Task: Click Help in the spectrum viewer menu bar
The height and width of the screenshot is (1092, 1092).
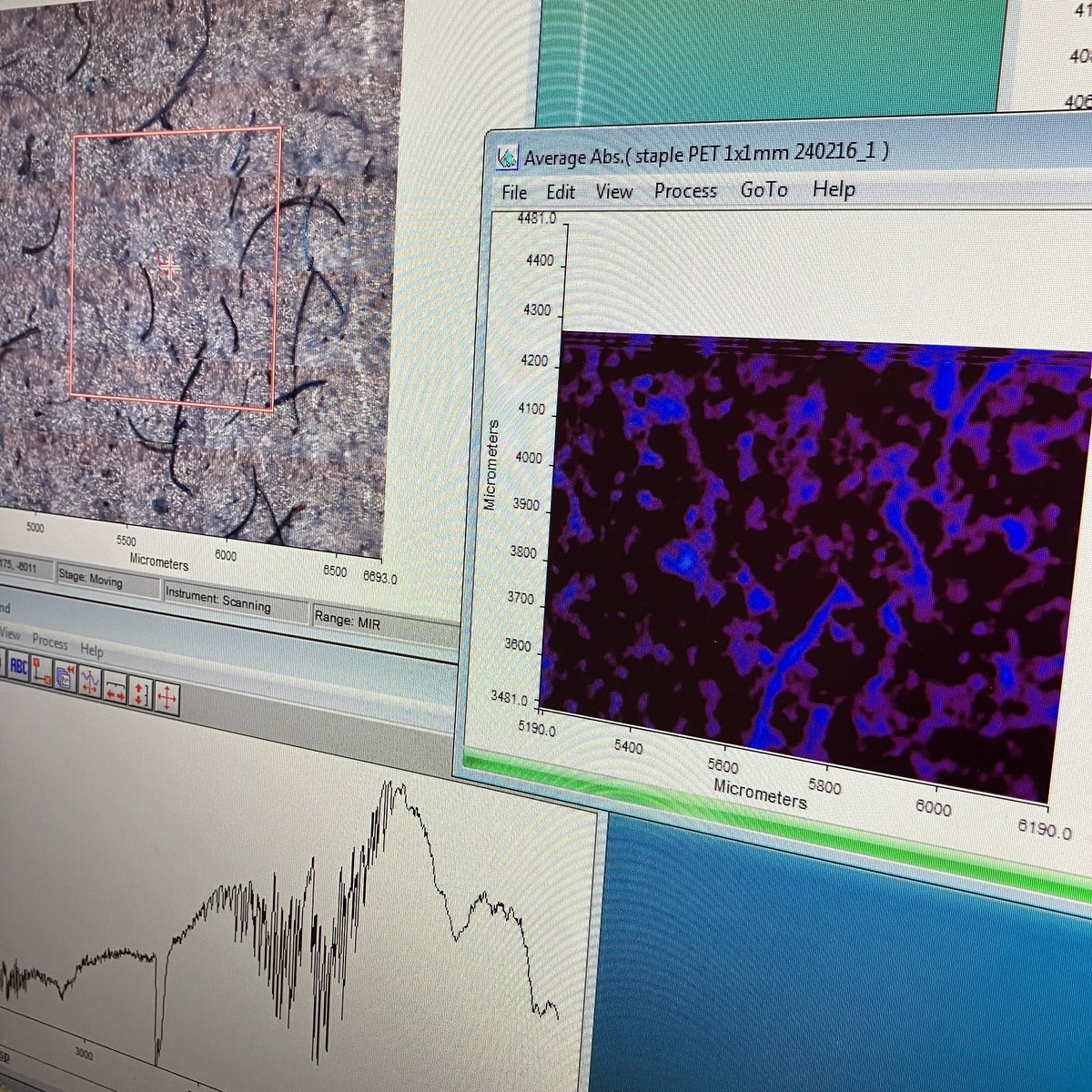Action: (90, 649)
